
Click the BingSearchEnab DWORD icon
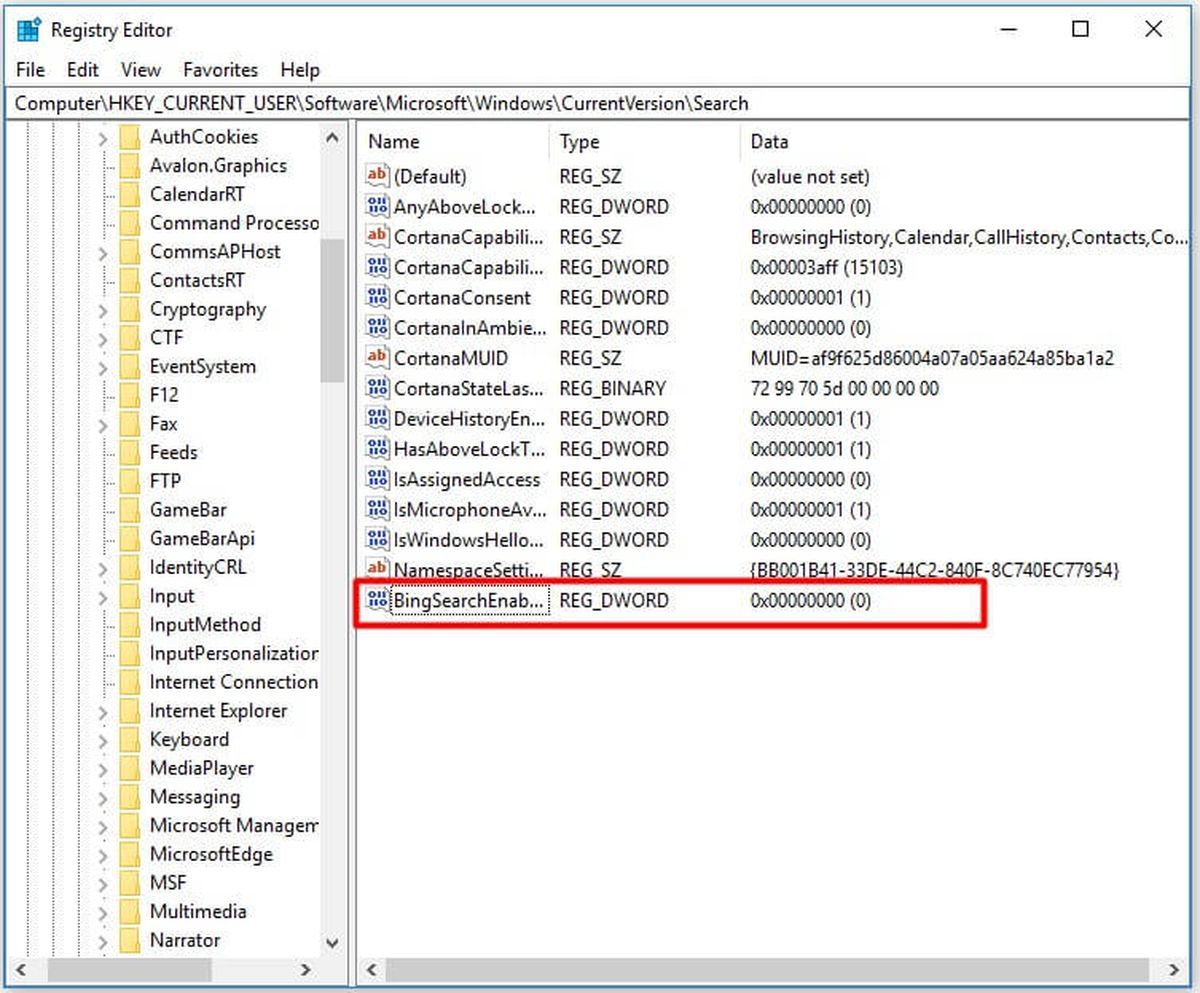(x=377, y=600)
